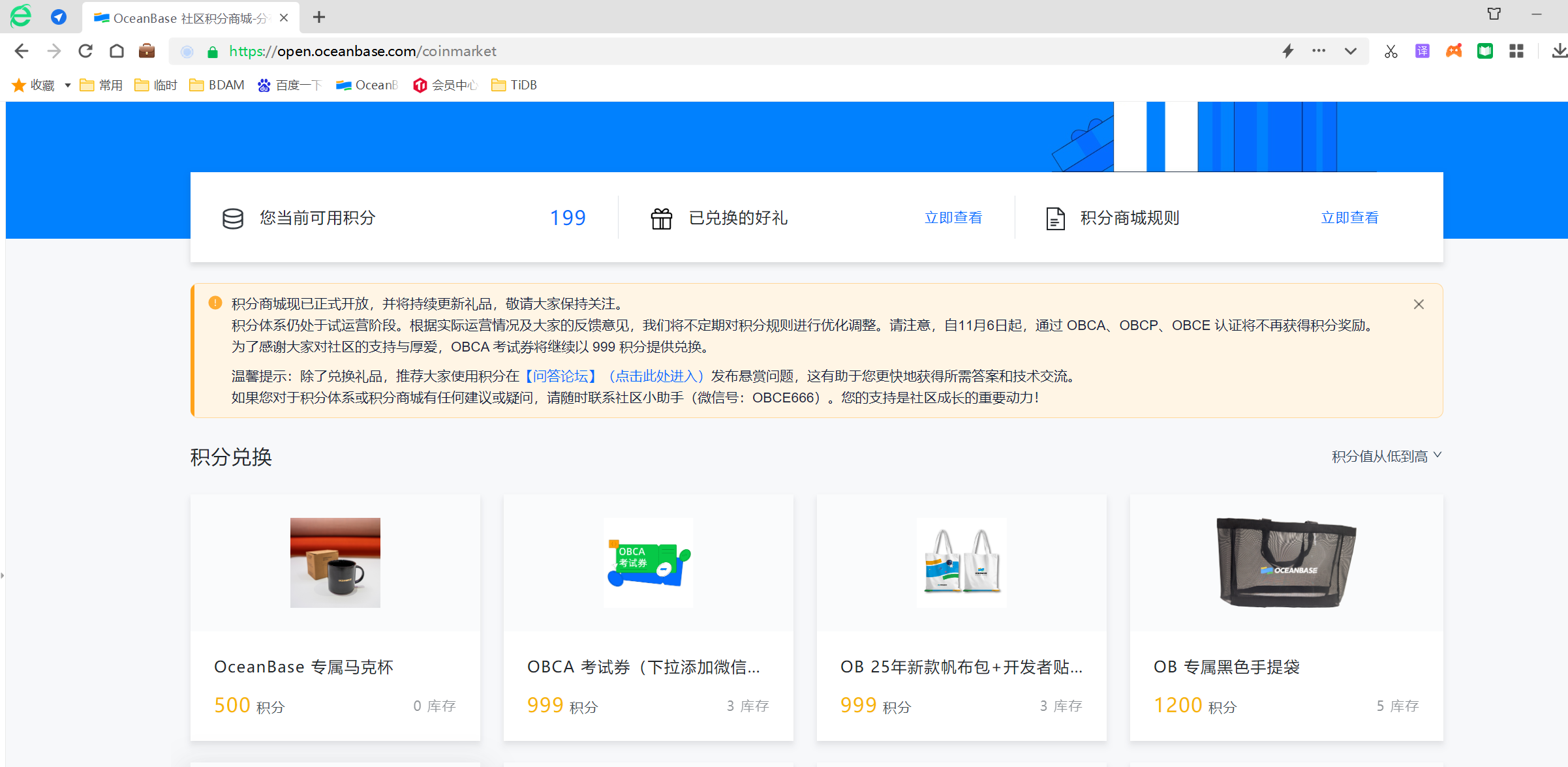Expand the 收藏 bookmarks dropdown arrow
The width and height of the screenshot is (1568, 767).
tap(67, 85)
